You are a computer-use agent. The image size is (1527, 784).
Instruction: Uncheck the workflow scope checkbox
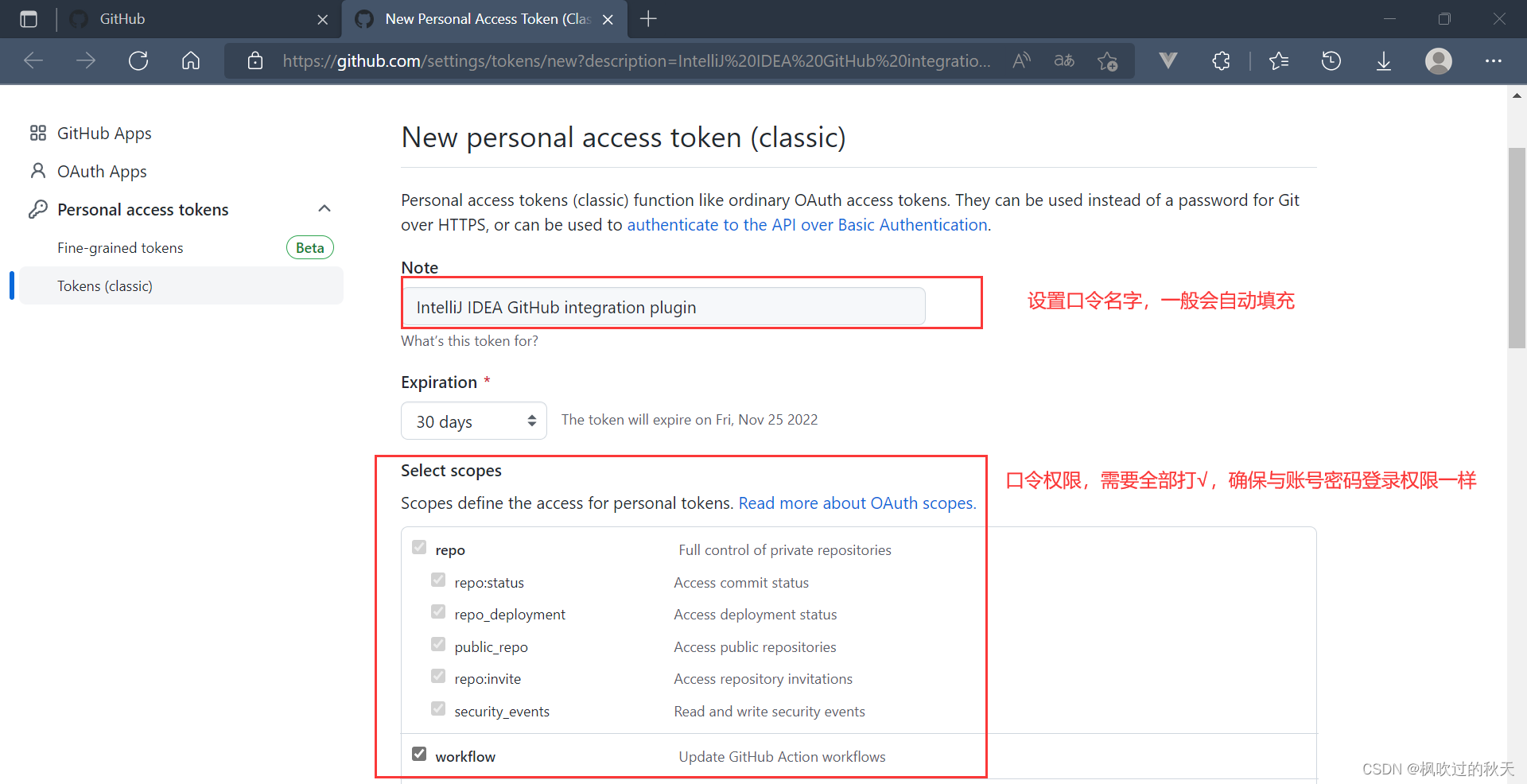coord(419,755)
